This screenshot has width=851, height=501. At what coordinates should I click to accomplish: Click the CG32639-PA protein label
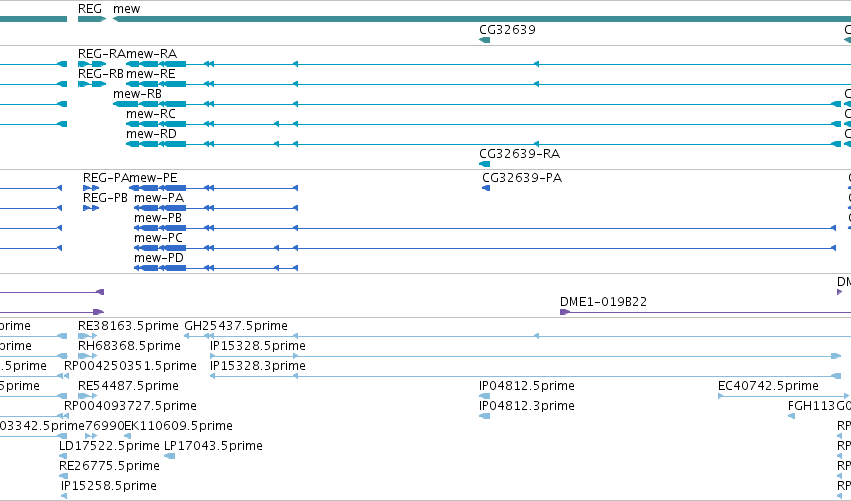pos(522,177)
